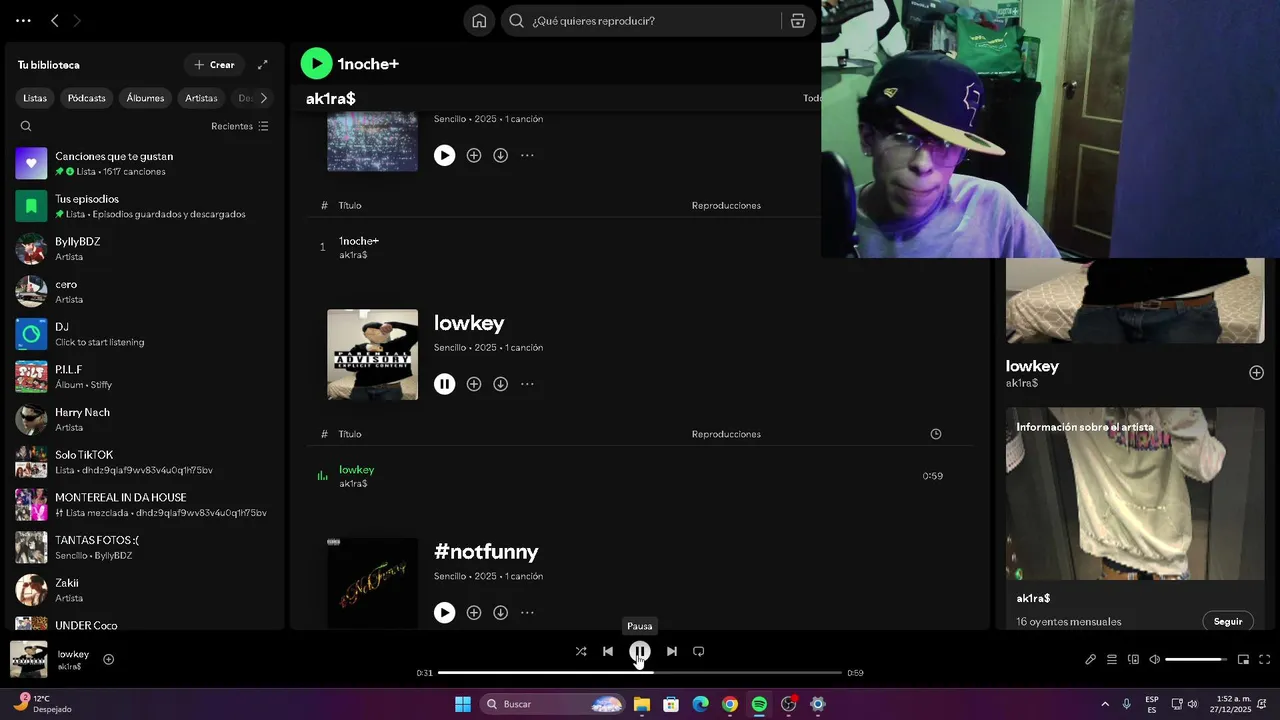Select the lowkey track row title
This screenshot has width=1280, height=720.
[x=356, y=470]
